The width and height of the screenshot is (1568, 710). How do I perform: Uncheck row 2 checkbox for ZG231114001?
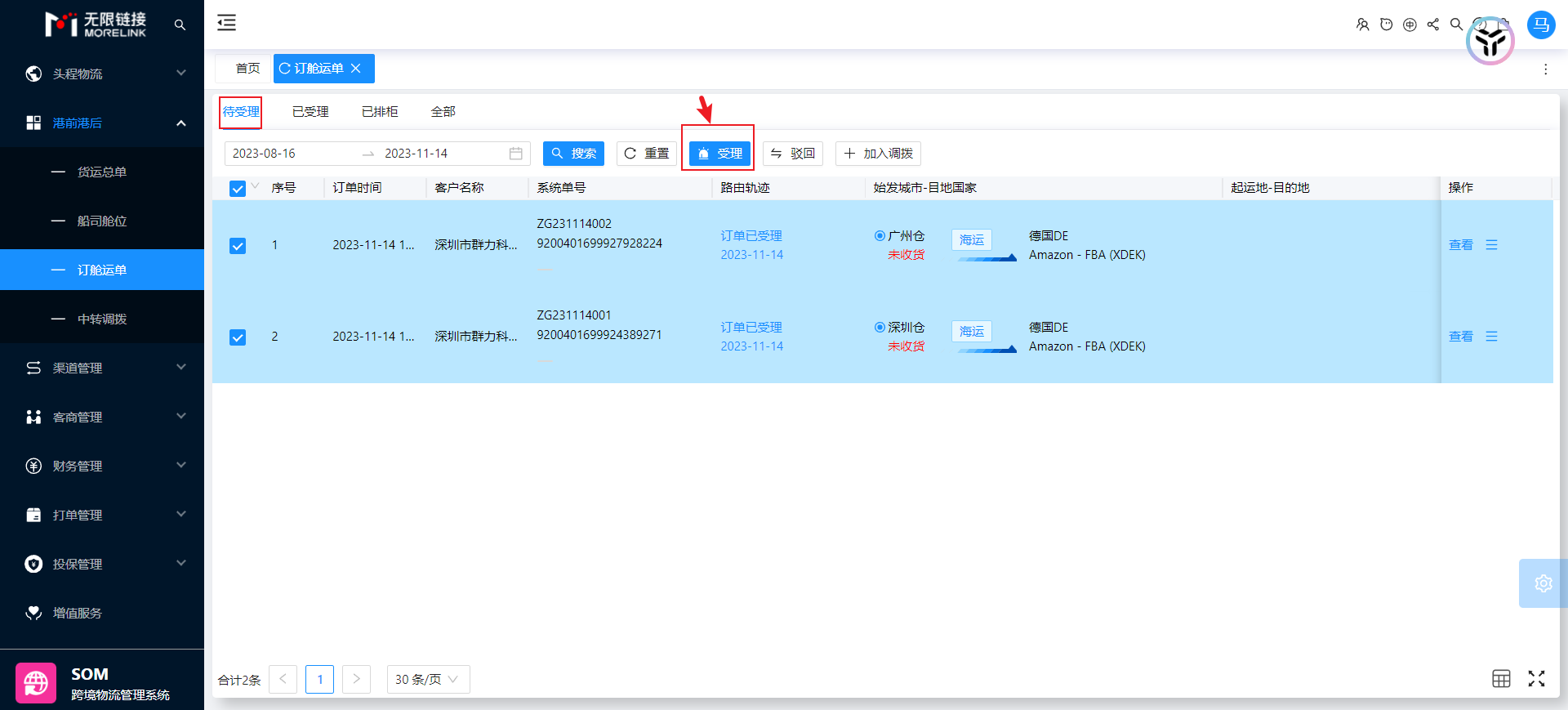(x=238, y=337)
